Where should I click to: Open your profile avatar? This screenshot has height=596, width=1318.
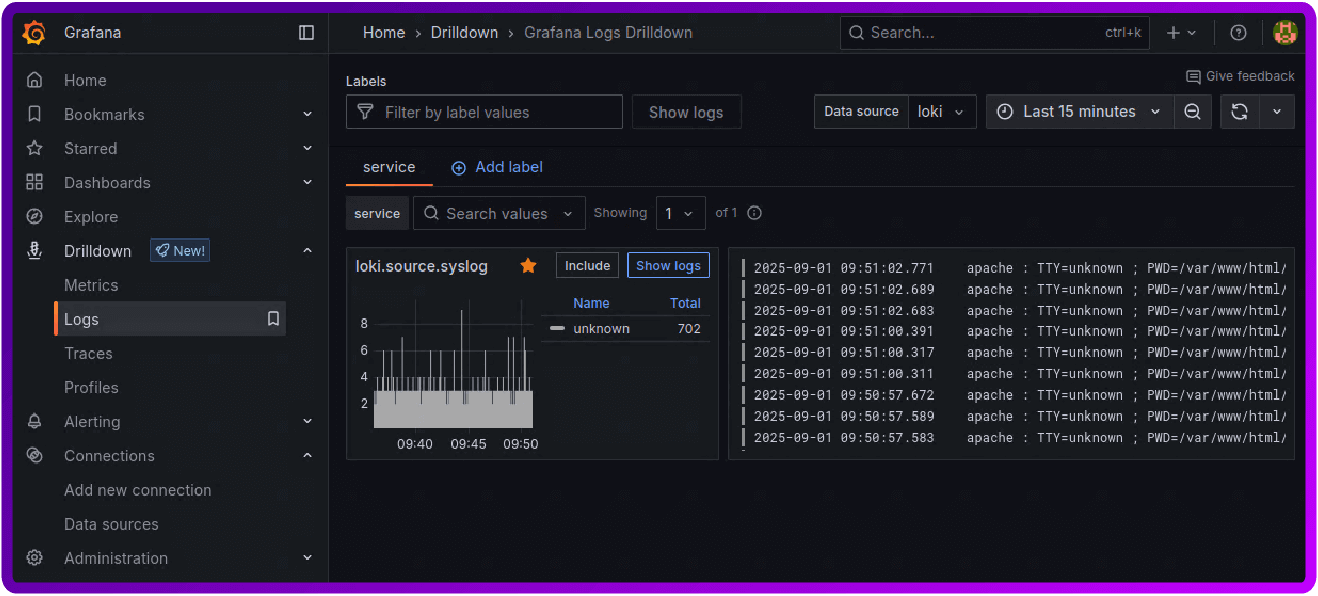(1285, 32)
